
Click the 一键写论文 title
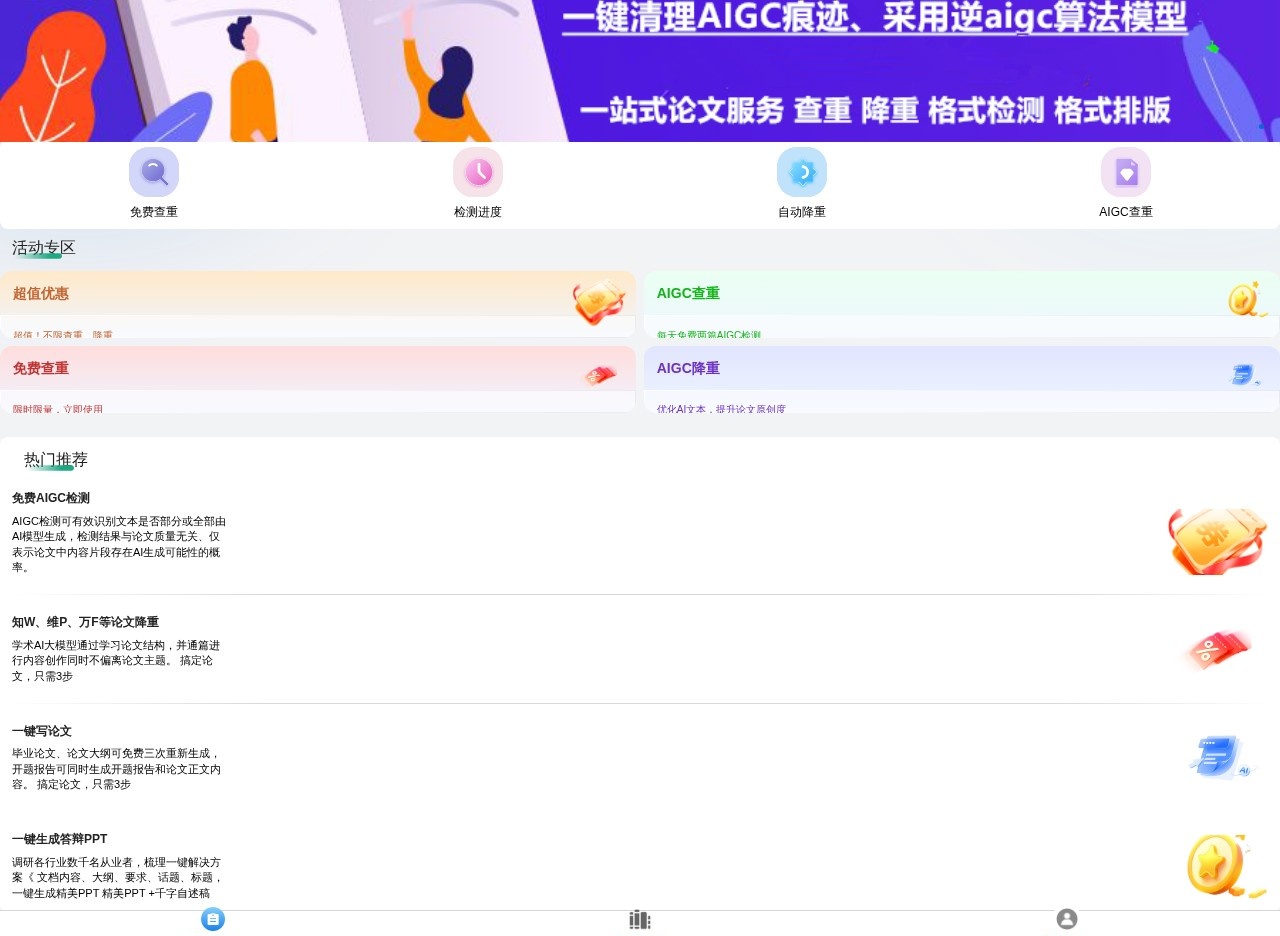(42, 731)
